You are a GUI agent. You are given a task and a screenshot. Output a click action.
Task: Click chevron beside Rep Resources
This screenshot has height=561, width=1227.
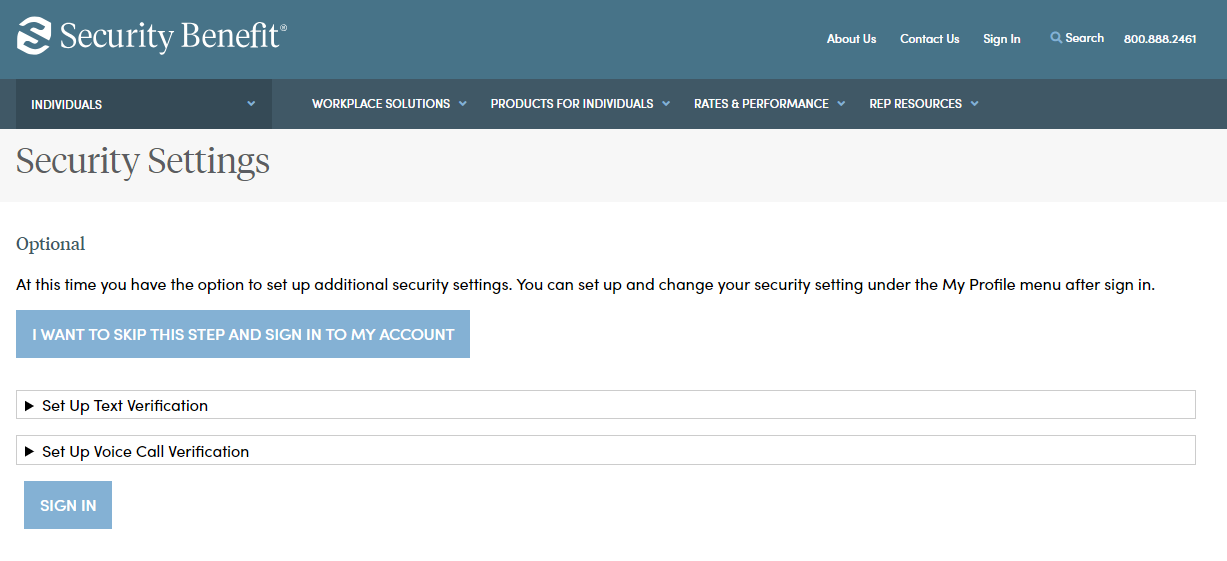coord(975,103)
